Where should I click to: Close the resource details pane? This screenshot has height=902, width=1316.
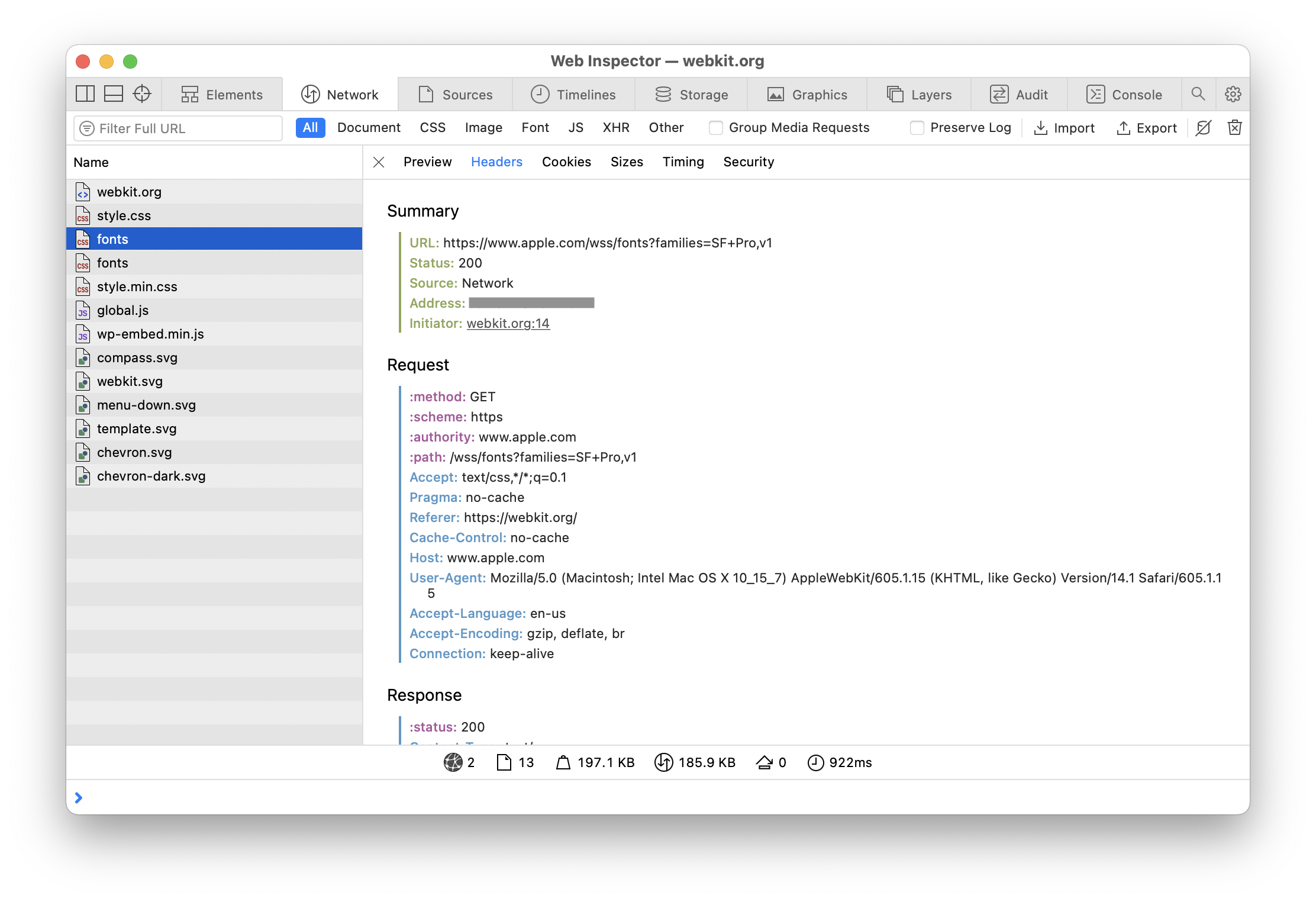(379, 162)
